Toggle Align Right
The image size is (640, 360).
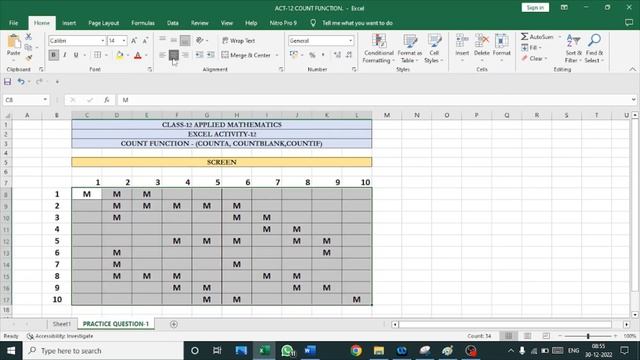[185, 55]
